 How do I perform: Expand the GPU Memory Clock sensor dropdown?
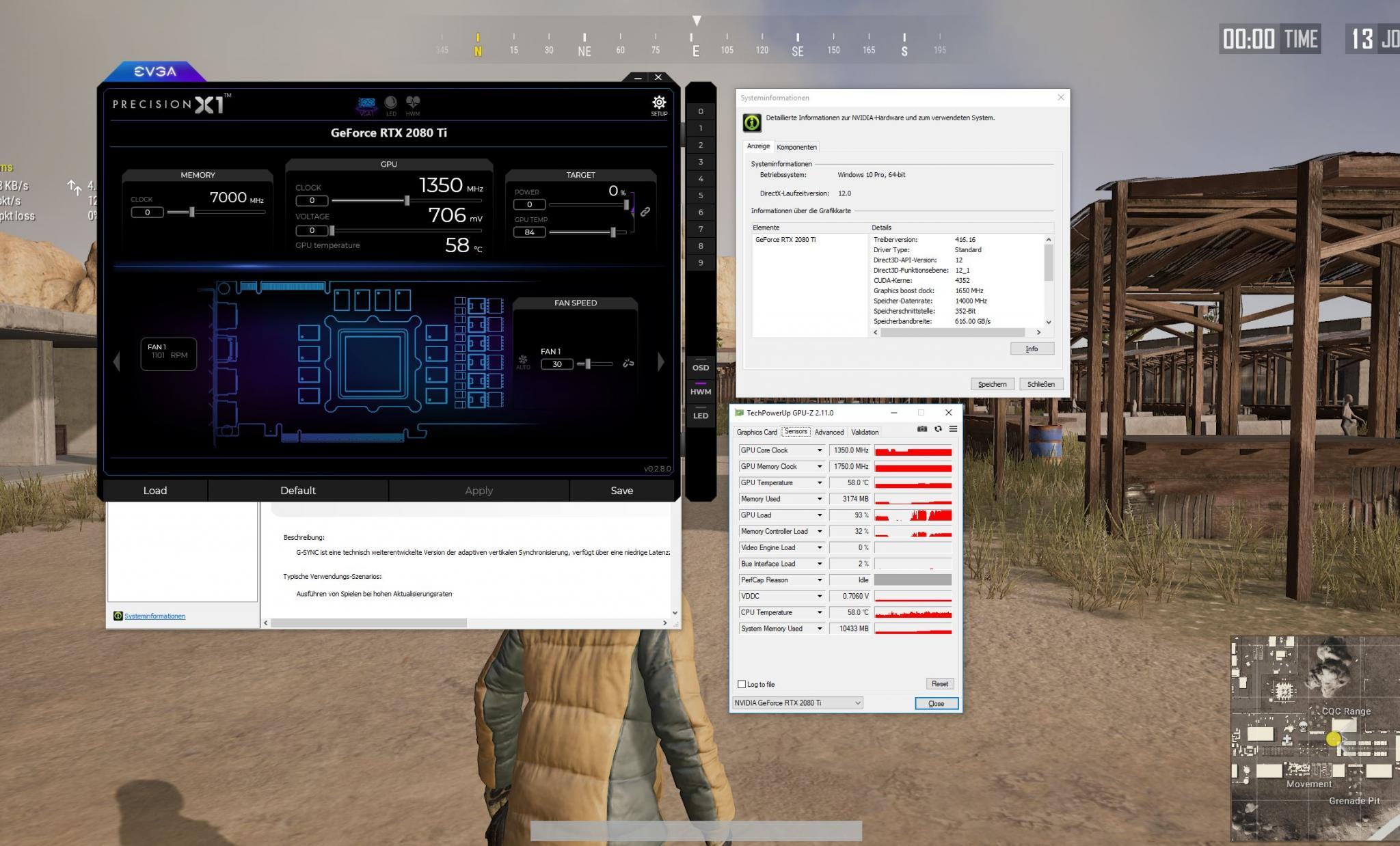coord(820,467)
